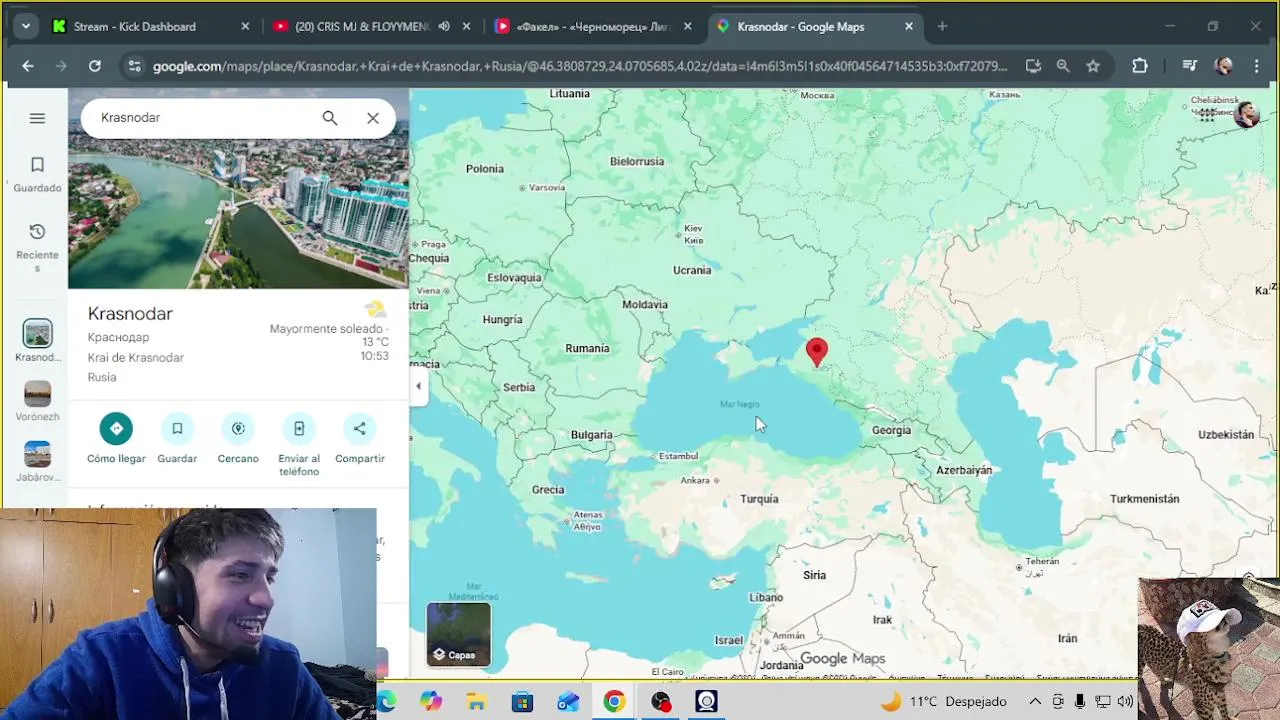Click the volume speaker tray icon
This screenshot has height=720, width=1280.
1126,702
